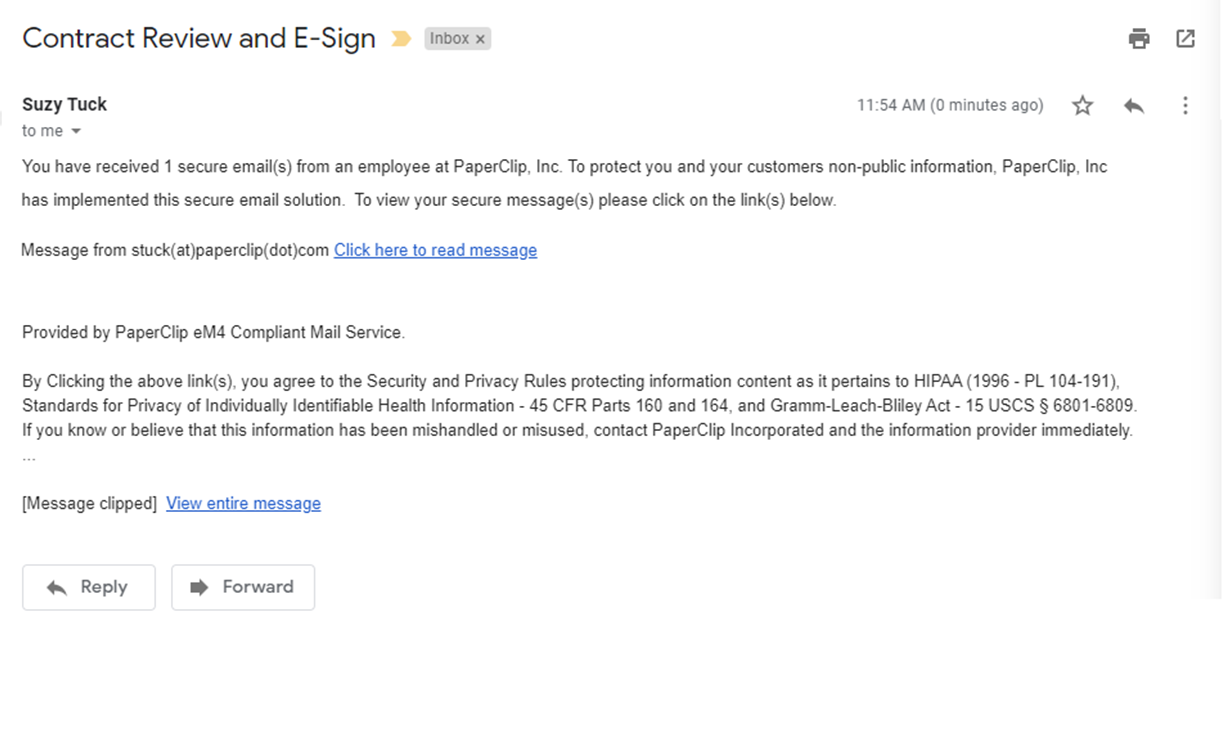Expand recipient details arrow next to "to me"
Viewport: 1225px width, 752px height.
pos(76,132)
